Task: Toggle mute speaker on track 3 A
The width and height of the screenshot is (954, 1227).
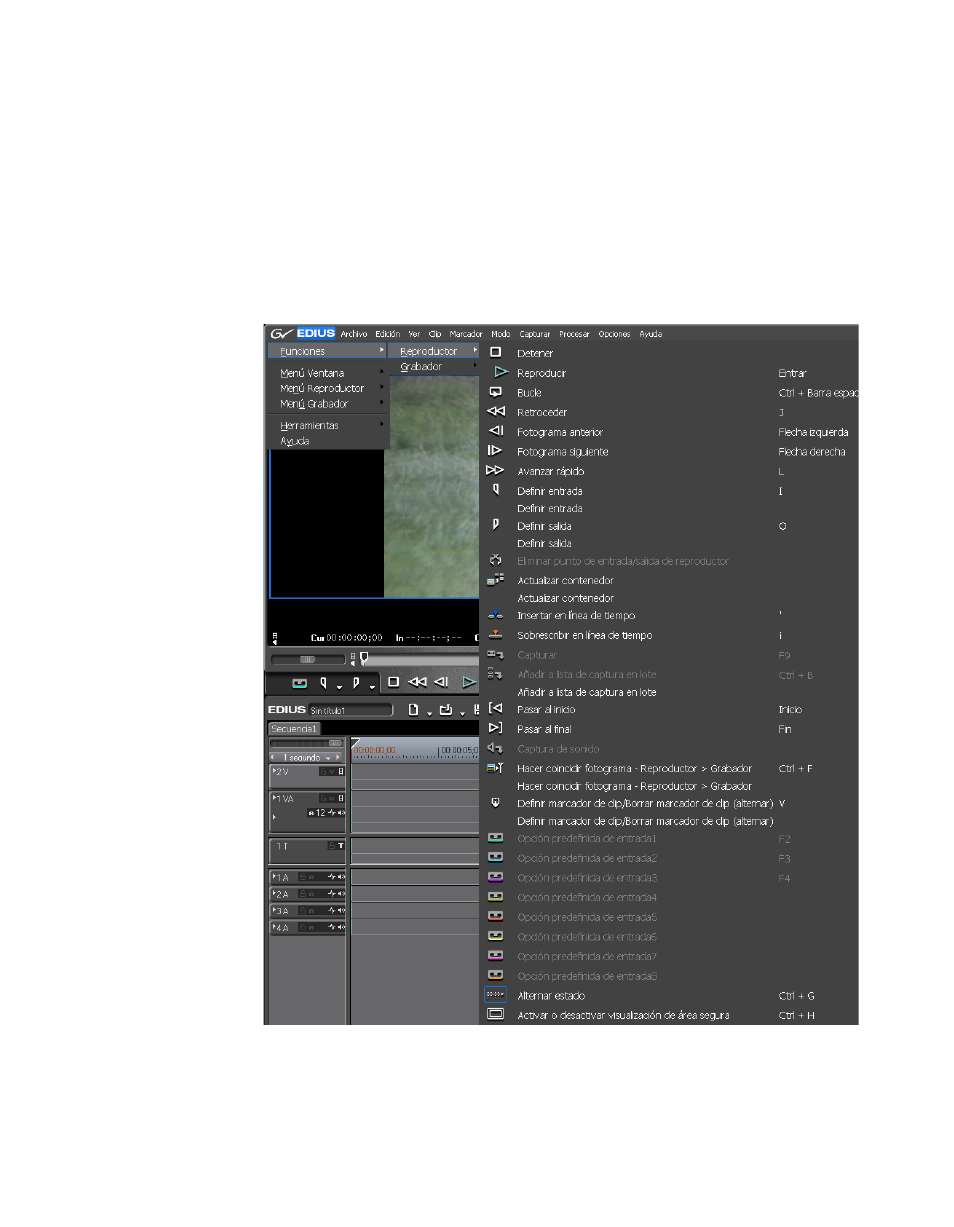Action: [x=341, y=911]
